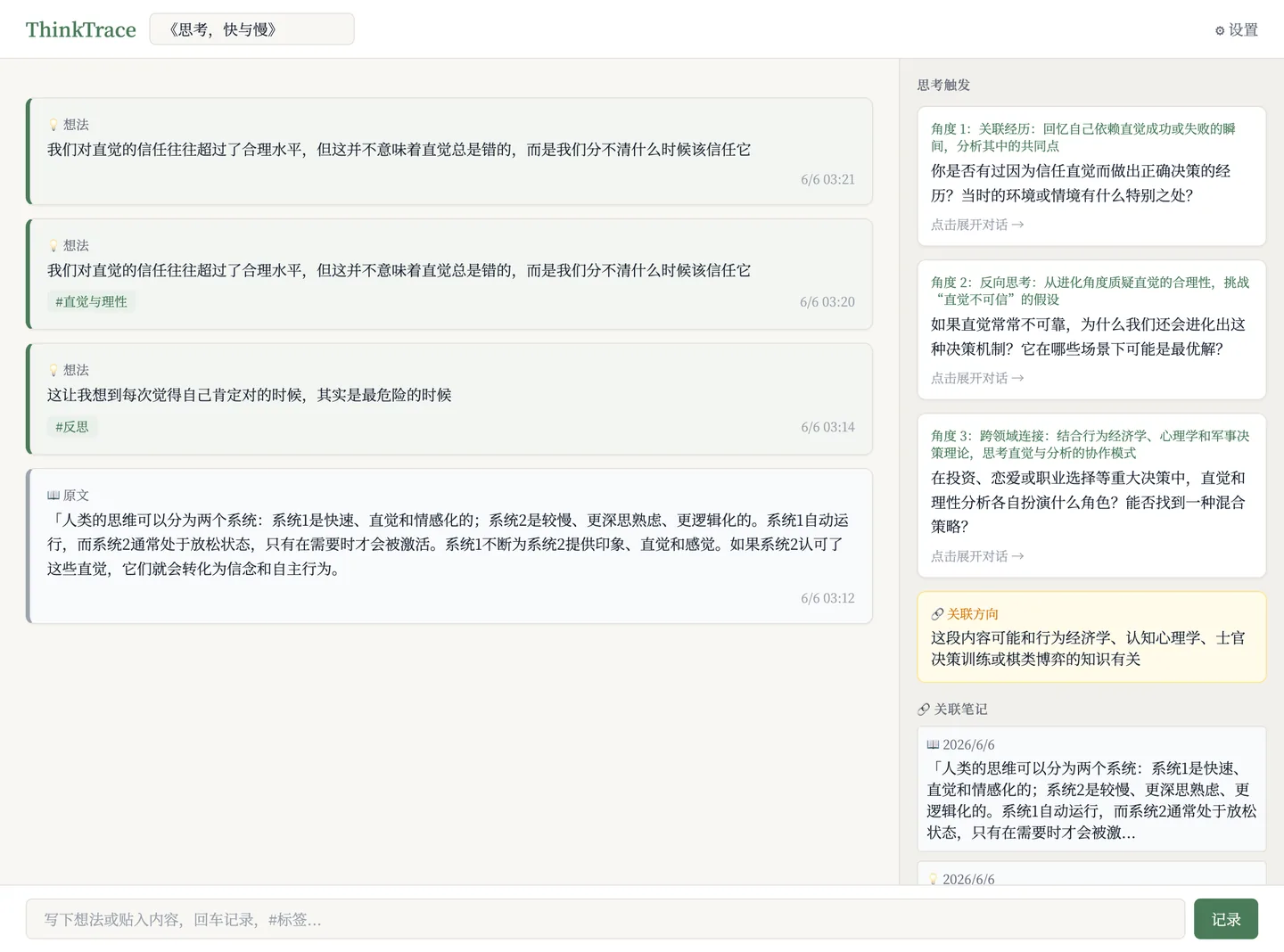Open settings via the gear icon
The width and height of the screenshot is (1284, 952).
click(x=1220, y=30)
